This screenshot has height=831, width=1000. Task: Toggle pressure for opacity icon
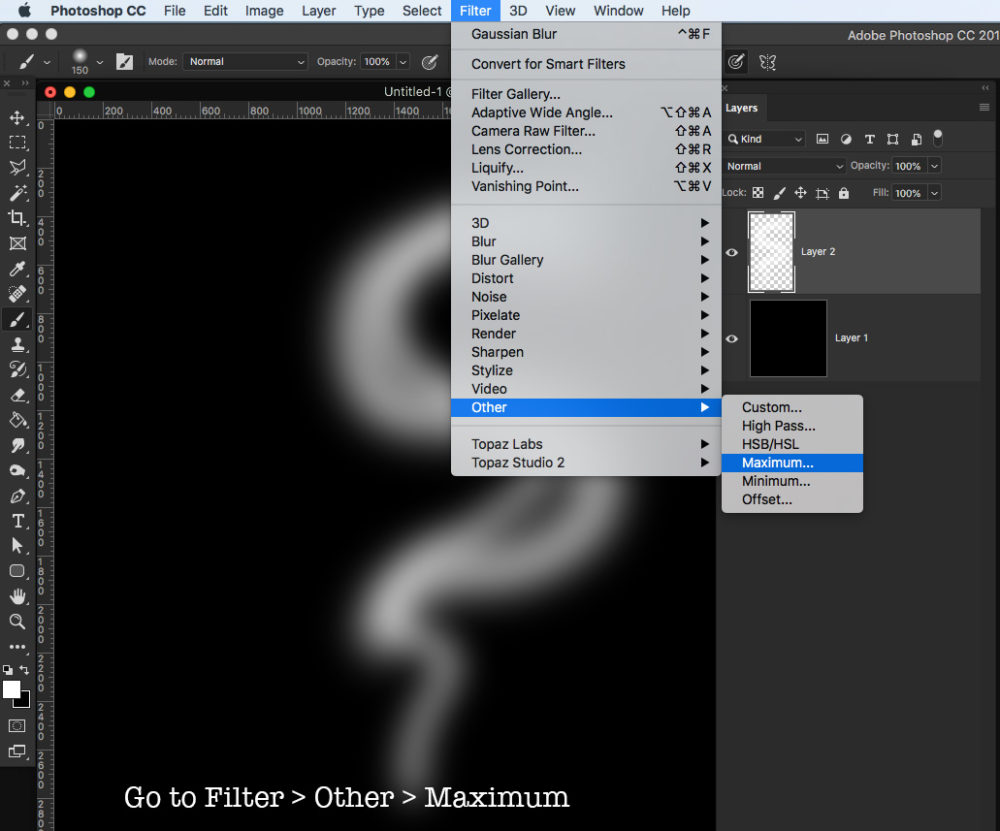tap(430, 62)
